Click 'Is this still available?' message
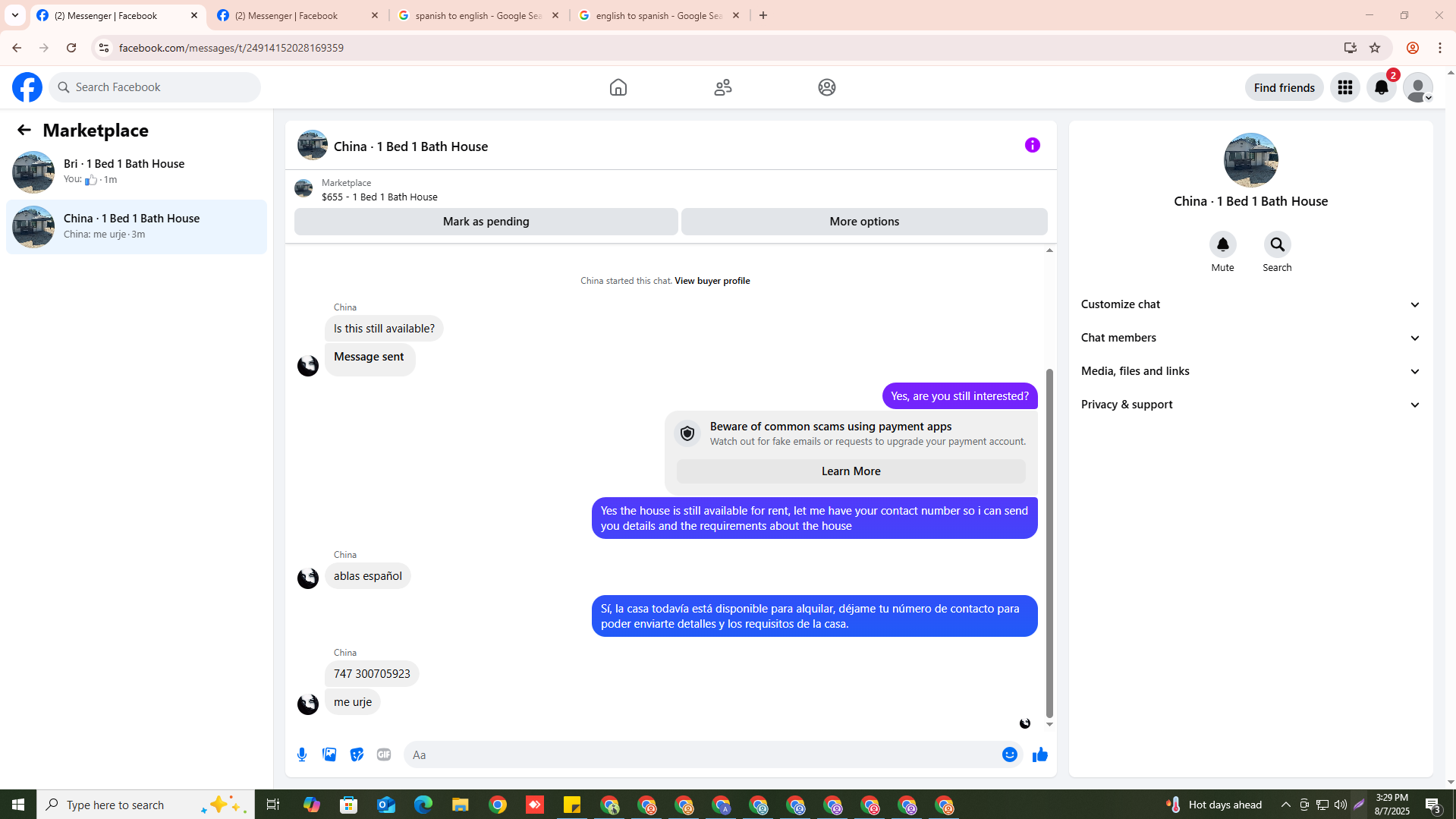This screenshot has width=1456, height=819. pyautogui.click(x=384, y=329)
